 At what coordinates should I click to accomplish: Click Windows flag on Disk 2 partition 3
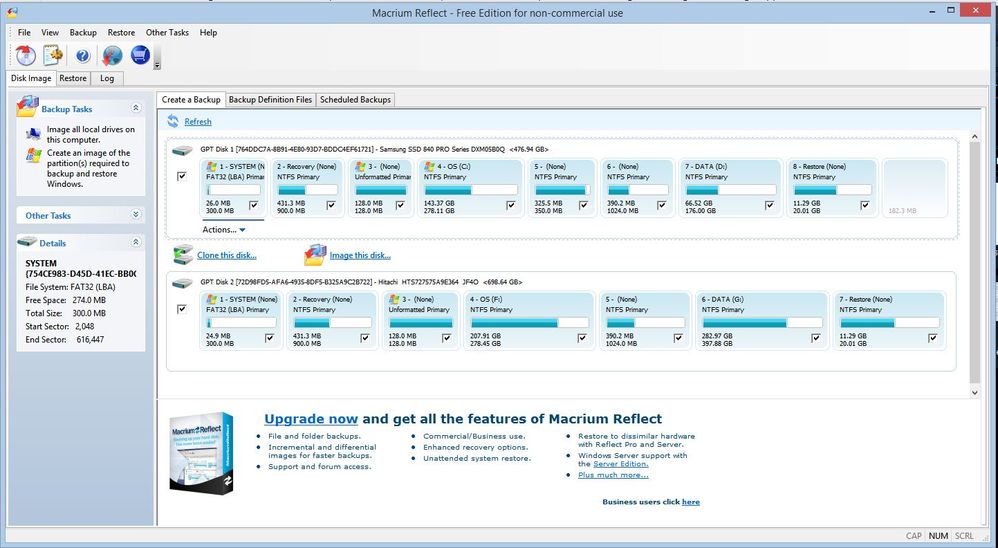point(395,299)
